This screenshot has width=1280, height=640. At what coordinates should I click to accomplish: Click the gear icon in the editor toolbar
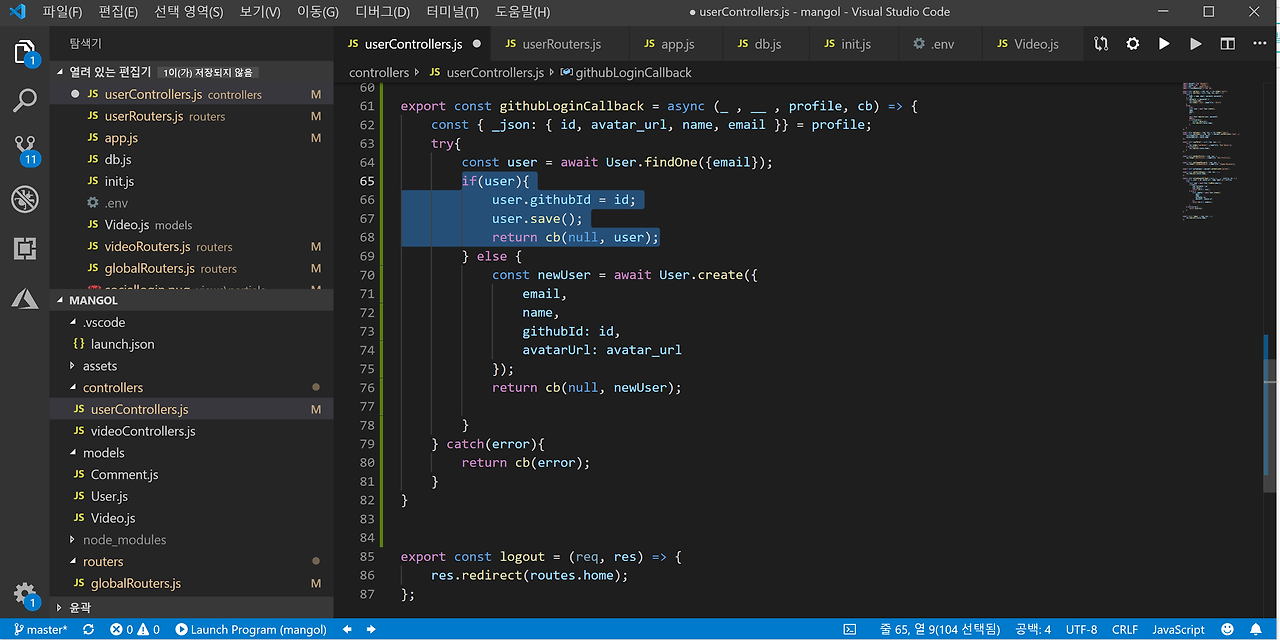coord(1132,44)
